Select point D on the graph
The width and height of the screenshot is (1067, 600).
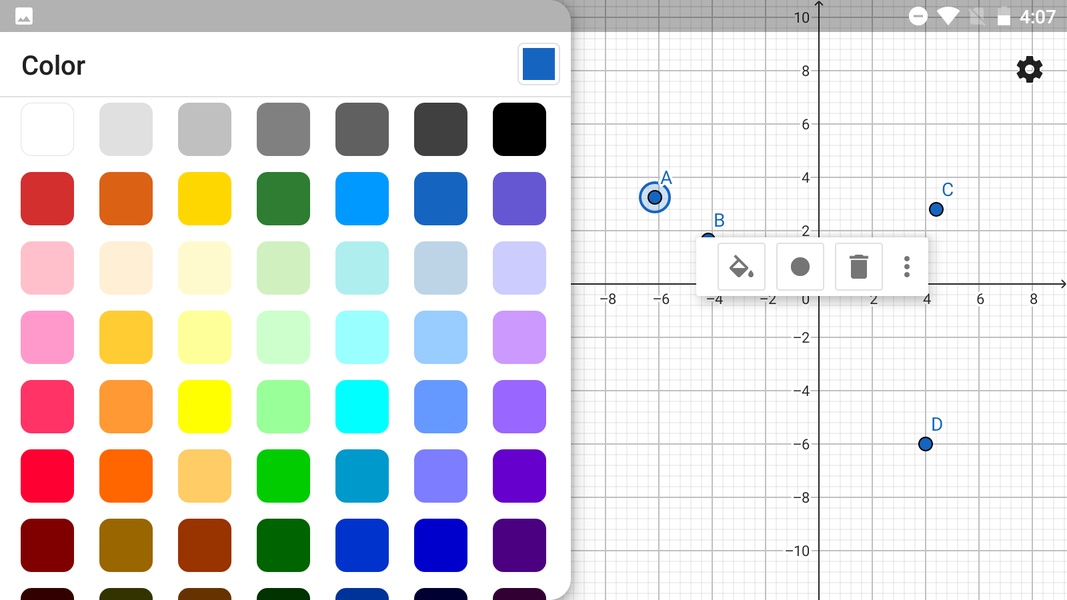925,444
